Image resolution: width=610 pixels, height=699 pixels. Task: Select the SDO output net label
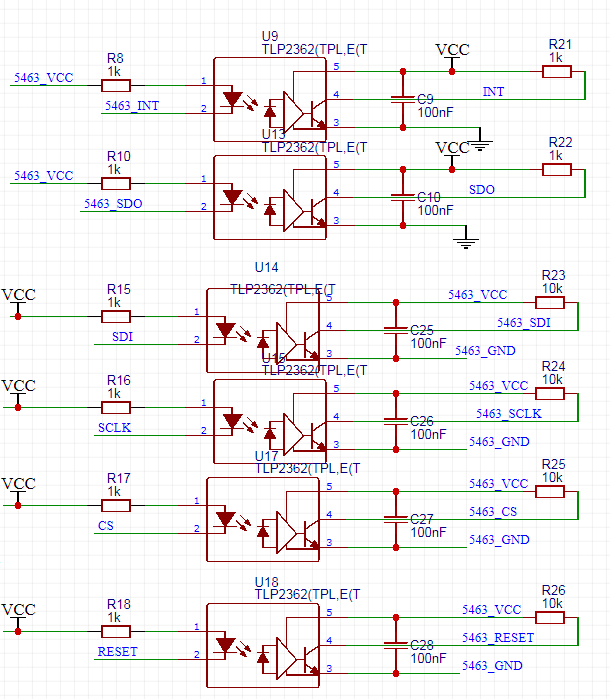tap(482, 190)
